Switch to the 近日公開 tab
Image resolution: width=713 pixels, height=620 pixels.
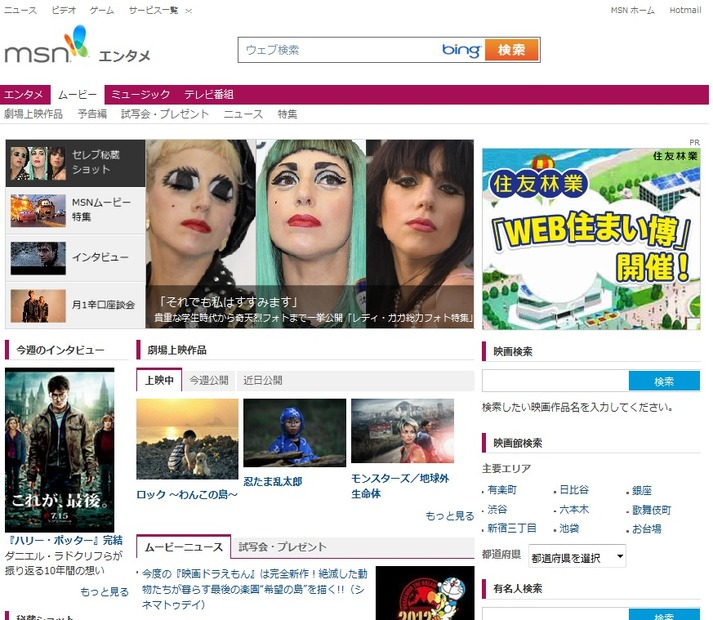263,380
